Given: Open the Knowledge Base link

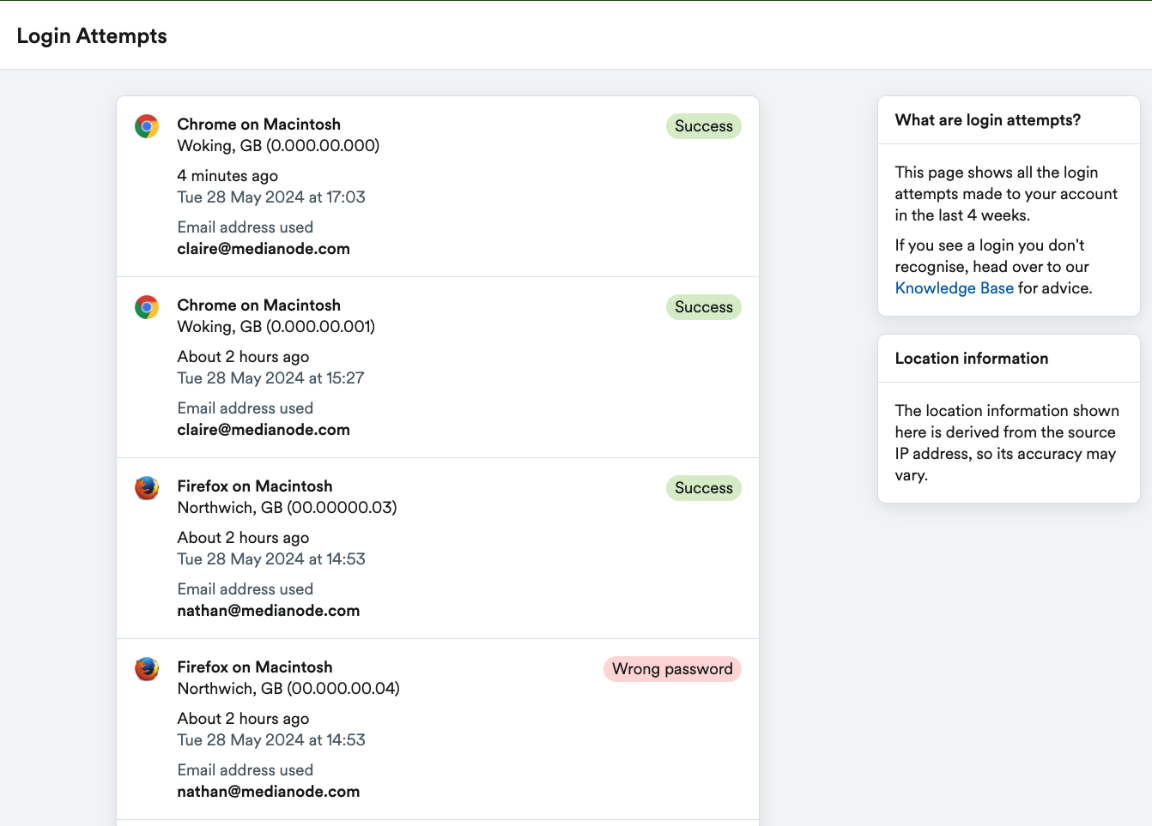Looking at the screenshot, I should 953,288.
